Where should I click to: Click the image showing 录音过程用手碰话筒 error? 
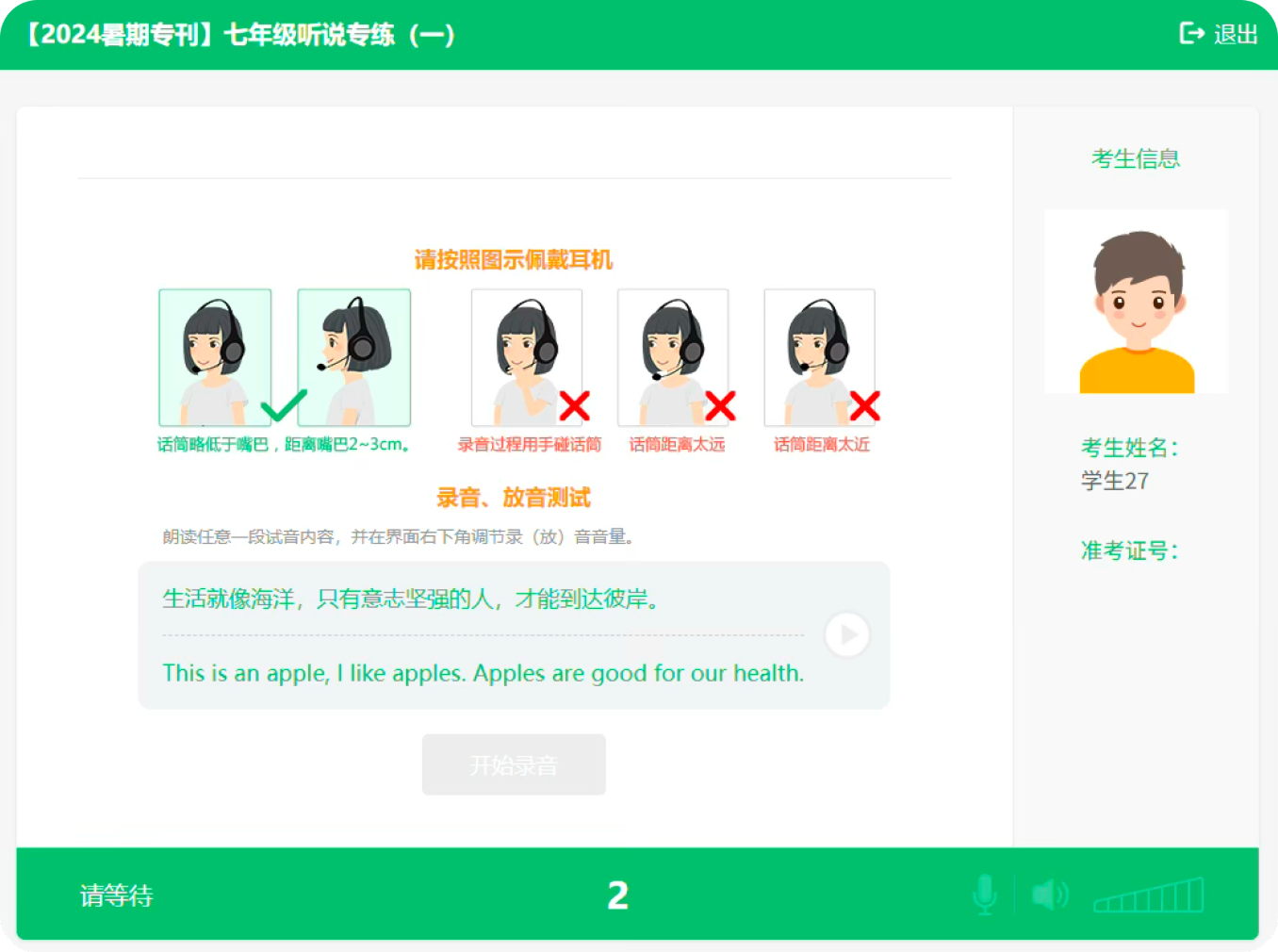(526, 357)
